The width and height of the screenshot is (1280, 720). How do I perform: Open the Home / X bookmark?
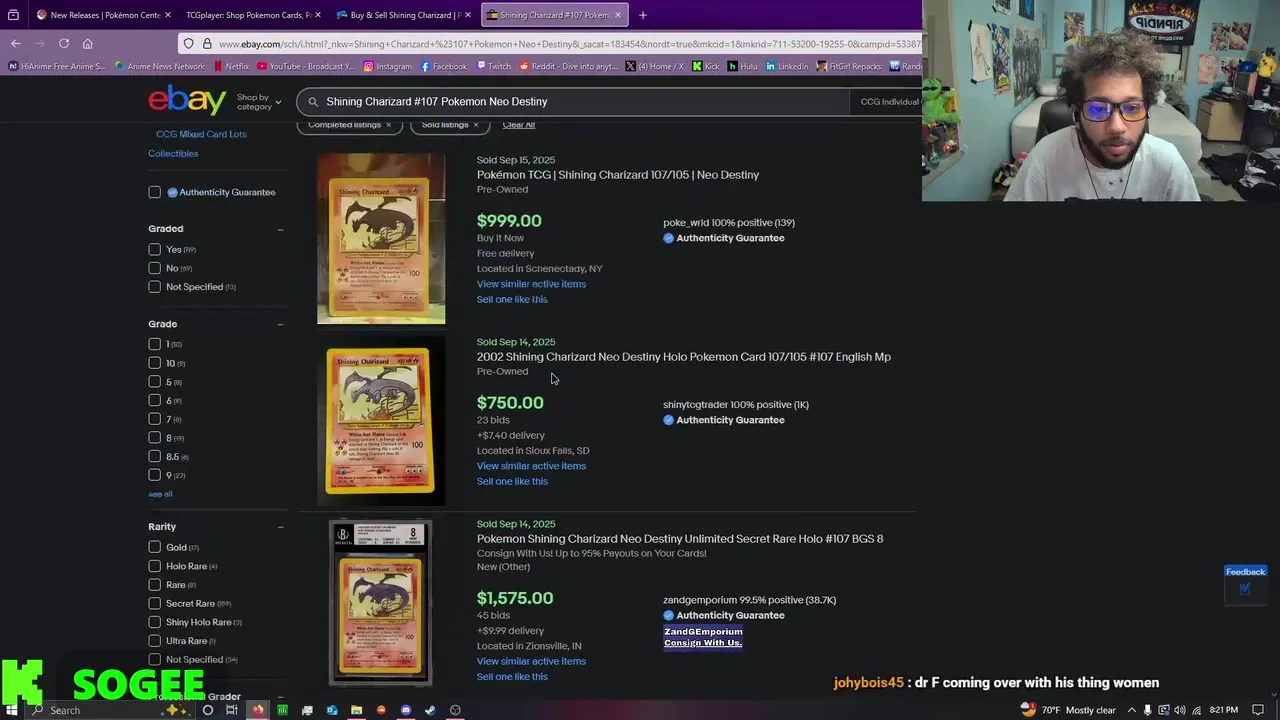click(654, 66)
